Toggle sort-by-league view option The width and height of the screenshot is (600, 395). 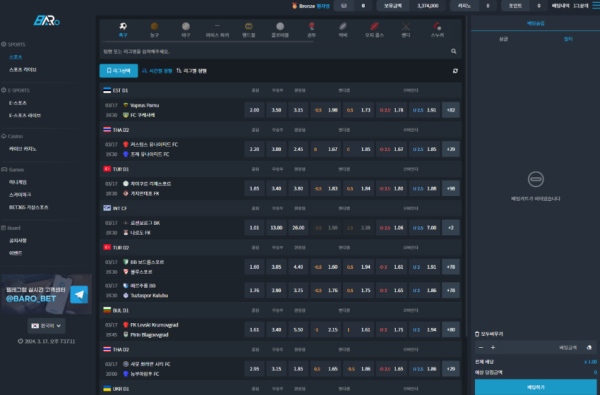(x=191, y=71)
